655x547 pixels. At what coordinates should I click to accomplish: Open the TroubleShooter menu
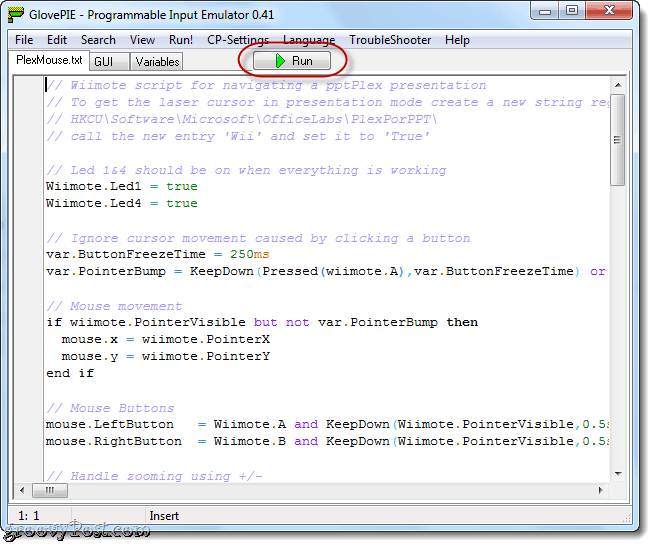point(390,40)
